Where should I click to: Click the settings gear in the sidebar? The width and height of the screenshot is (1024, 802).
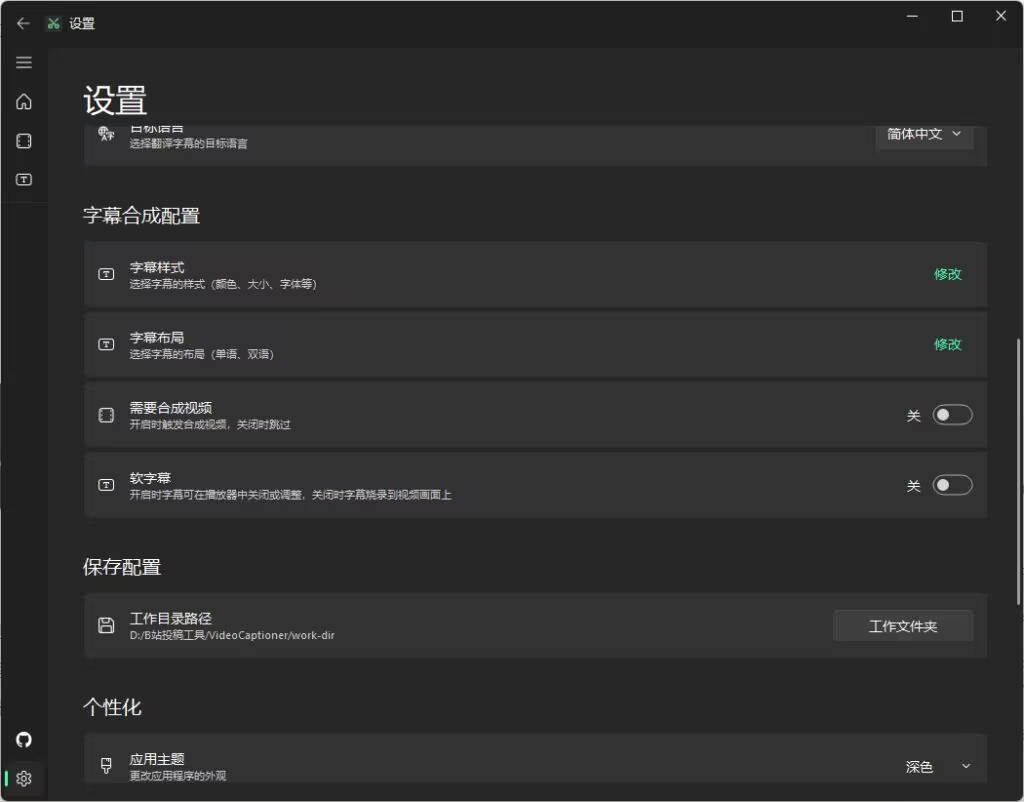coord(24,779)
